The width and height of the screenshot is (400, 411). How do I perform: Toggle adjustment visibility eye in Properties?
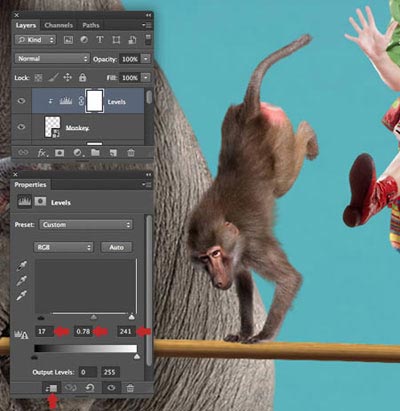tap(111, 388)
